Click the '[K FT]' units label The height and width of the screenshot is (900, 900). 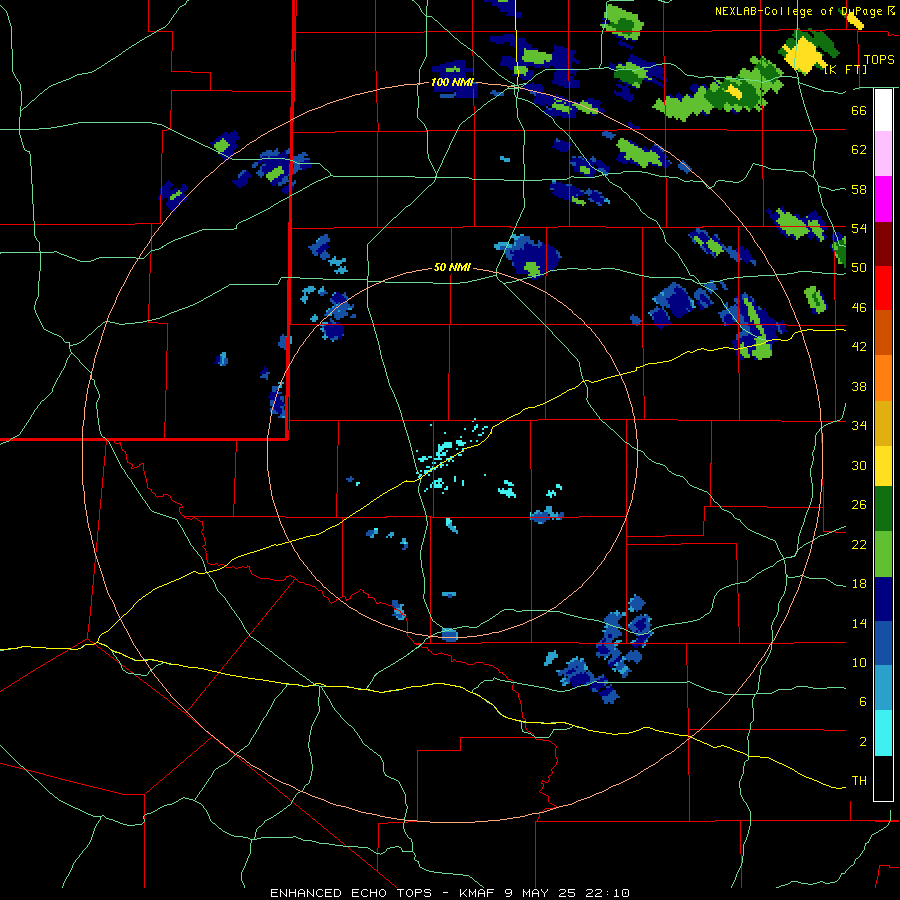(x=845, y=69)
